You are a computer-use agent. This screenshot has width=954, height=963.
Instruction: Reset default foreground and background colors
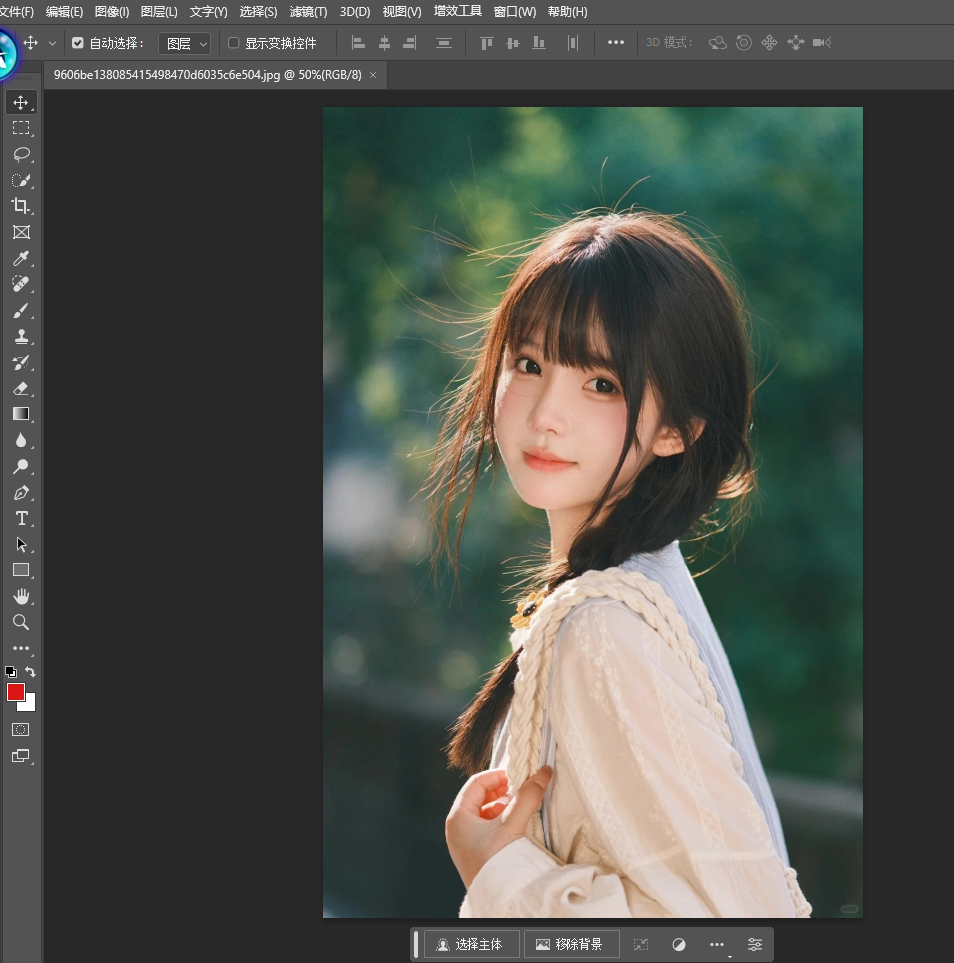[x=10, y=671]
